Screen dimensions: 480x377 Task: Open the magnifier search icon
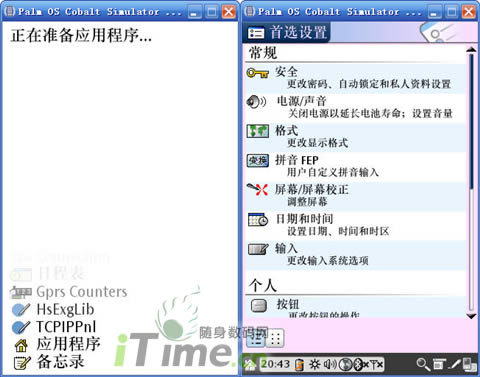423,364
